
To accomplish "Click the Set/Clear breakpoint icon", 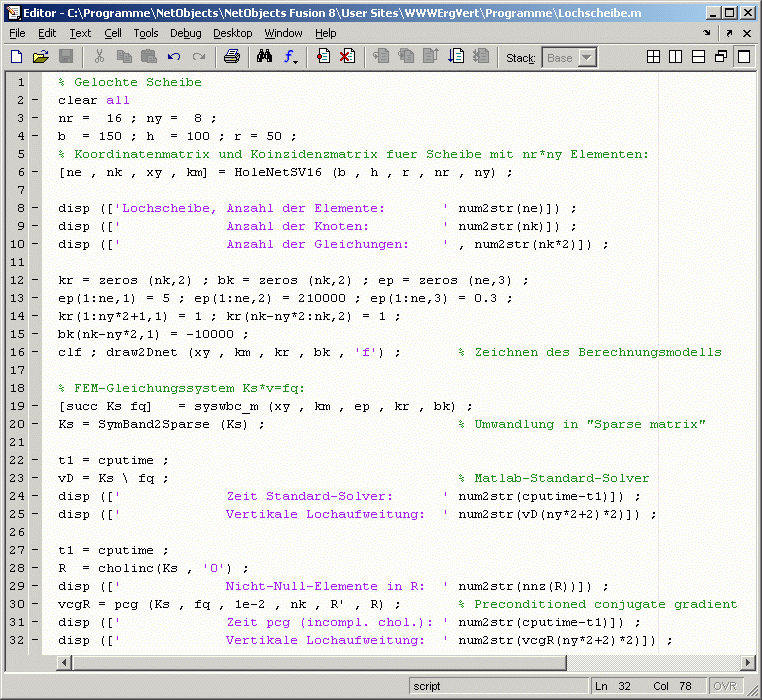I will [x=322, y=57].
